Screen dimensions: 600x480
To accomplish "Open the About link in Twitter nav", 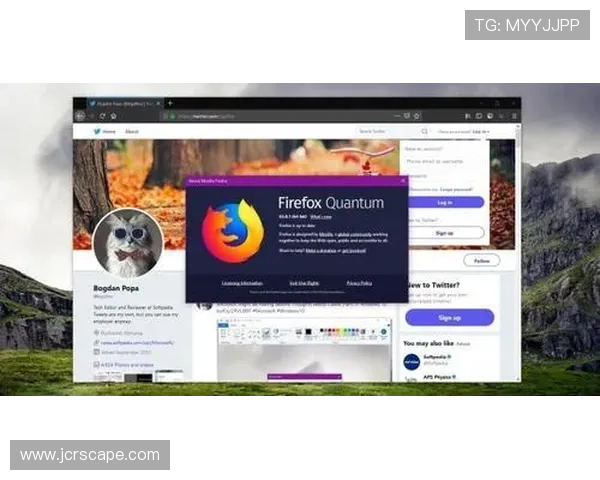I will point(132,132).
